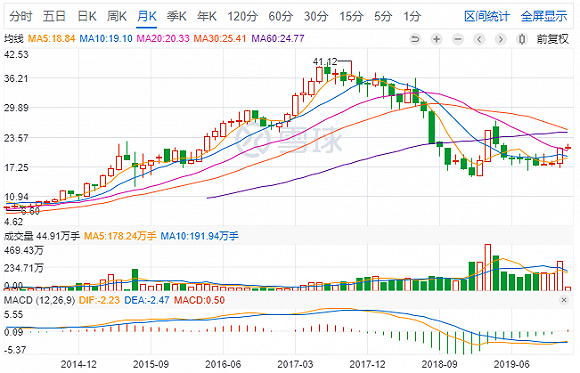Switch to the 60分 interval tab

[x=280, y=16]
